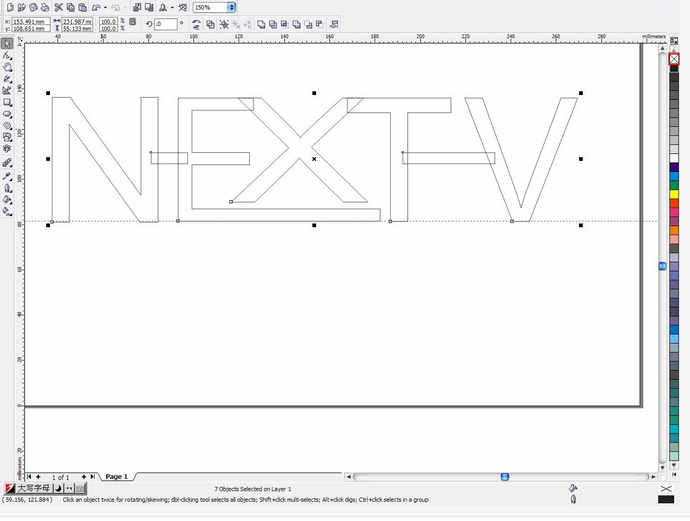This screenshot has width=690, height=521.
Task: Open the 150% zoom level dropdown
Action: pyautogui.click(x=231, y=7)
